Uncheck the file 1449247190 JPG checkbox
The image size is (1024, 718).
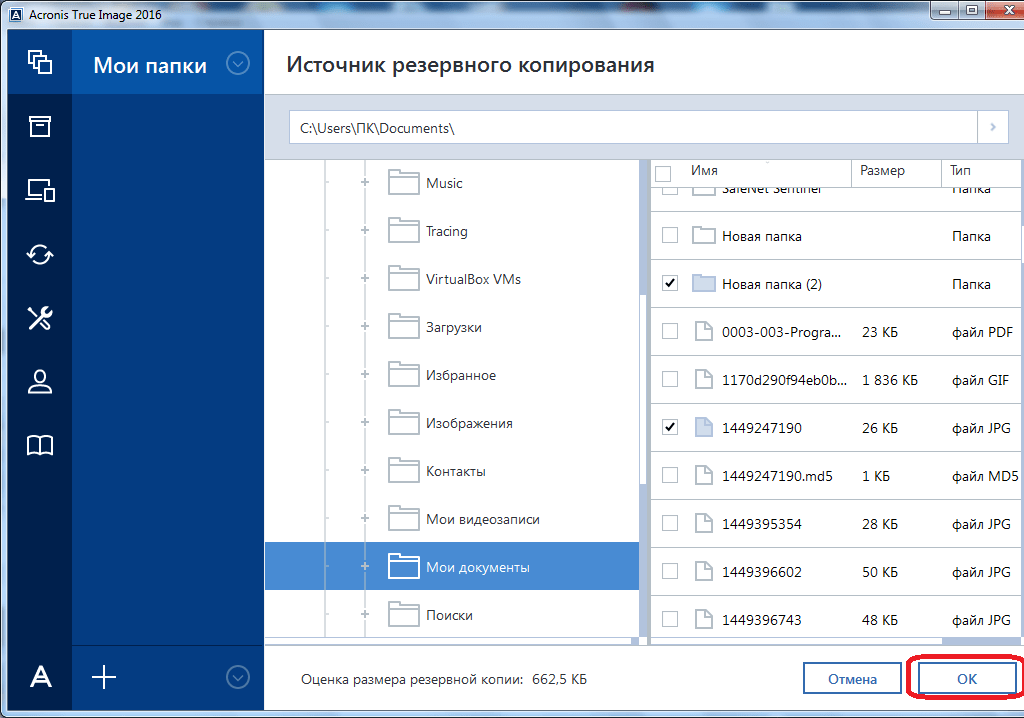click(x=670, y=428)
